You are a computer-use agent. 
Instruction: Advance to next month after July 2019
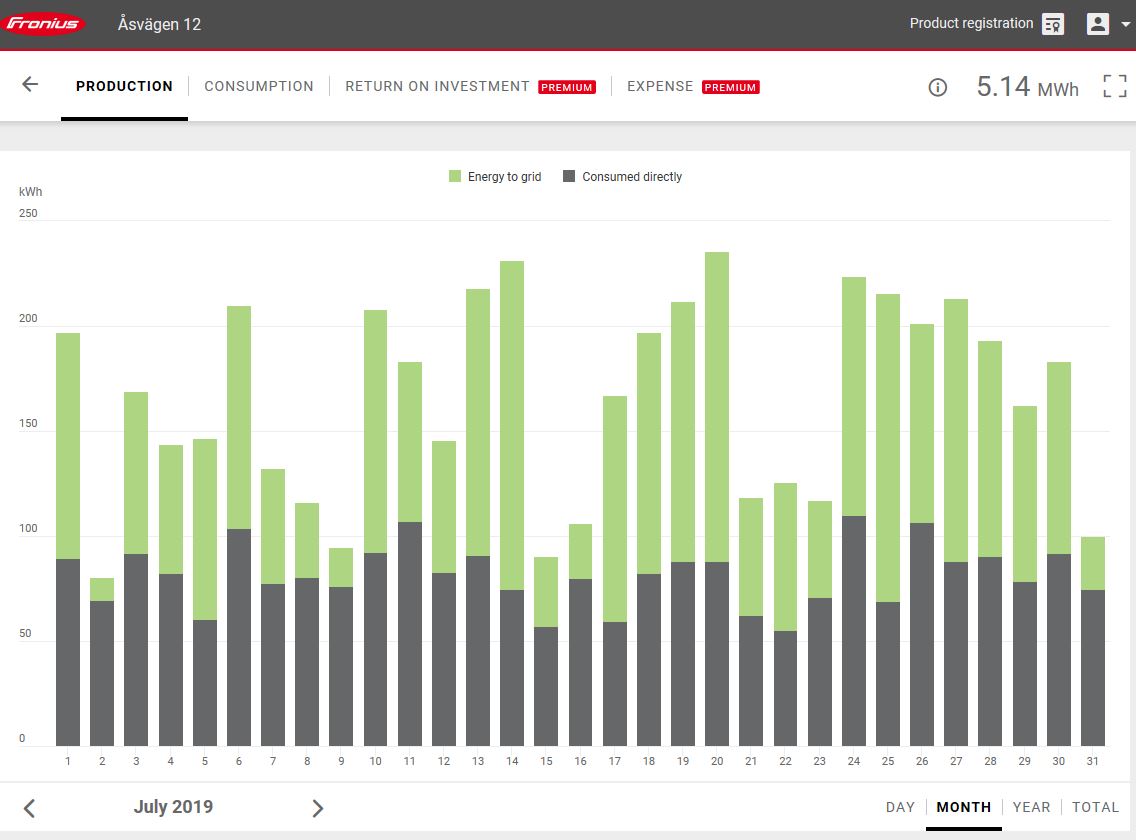tap(318, 808)
